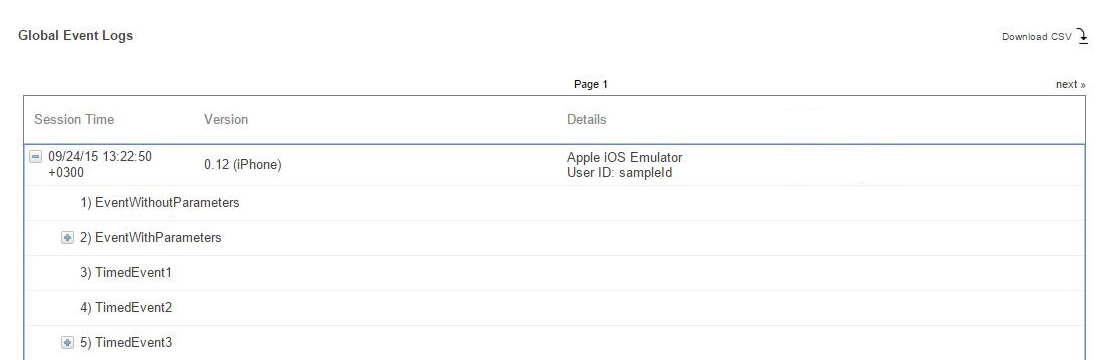Select the EventWithParameters event label
Viewport: 1110px width, 360px height.
click(150, 238)
